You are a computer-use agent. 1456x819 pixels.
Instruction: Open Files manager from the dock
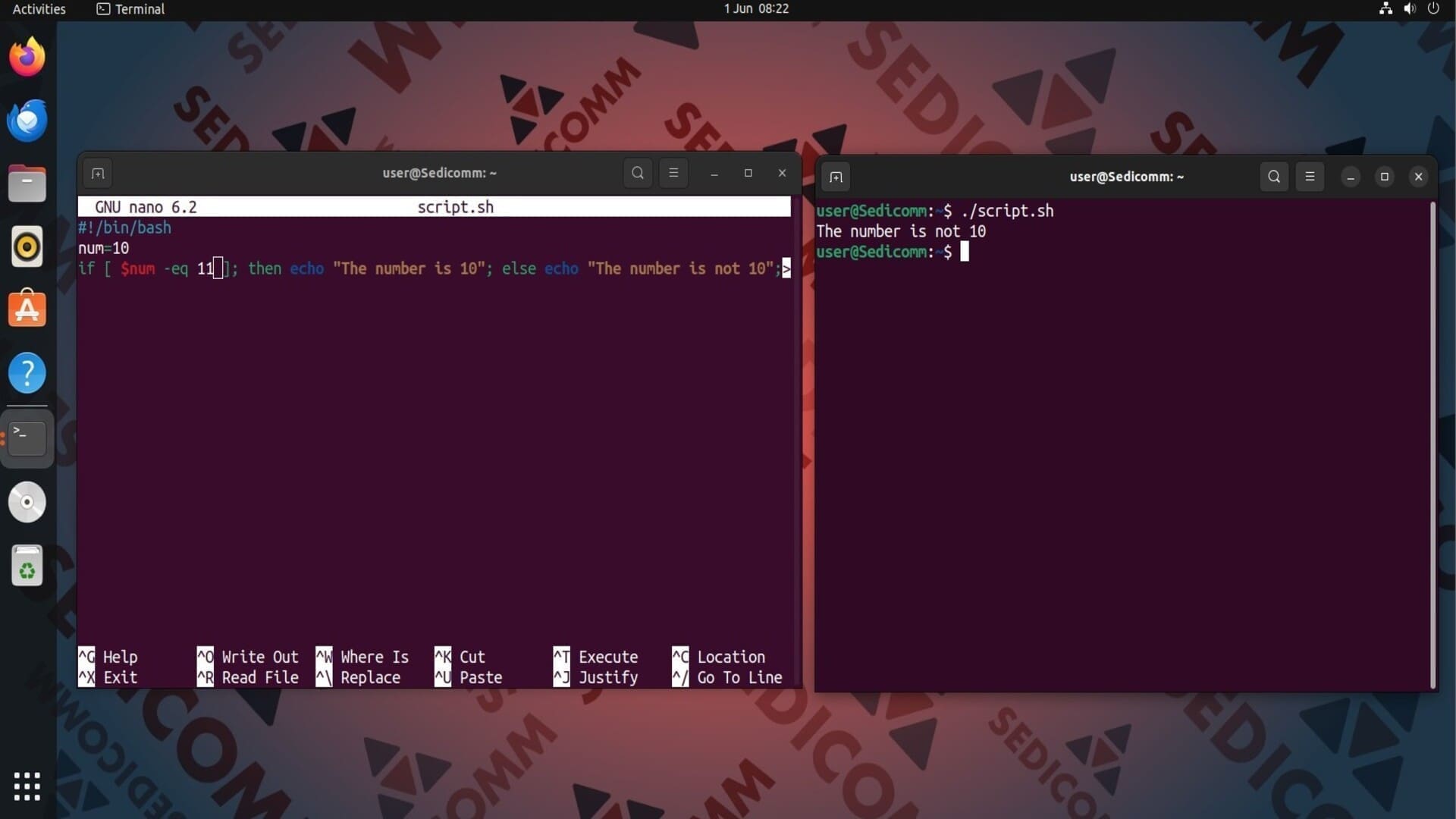click(27, 184)
